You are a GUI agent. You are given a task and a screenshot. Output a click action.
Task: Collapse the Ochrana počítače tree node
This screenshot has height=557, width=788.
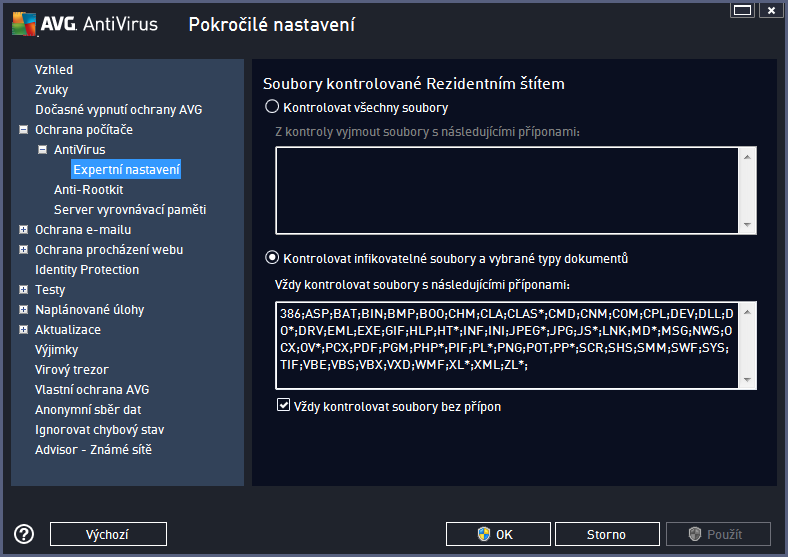tap(23, 130)
